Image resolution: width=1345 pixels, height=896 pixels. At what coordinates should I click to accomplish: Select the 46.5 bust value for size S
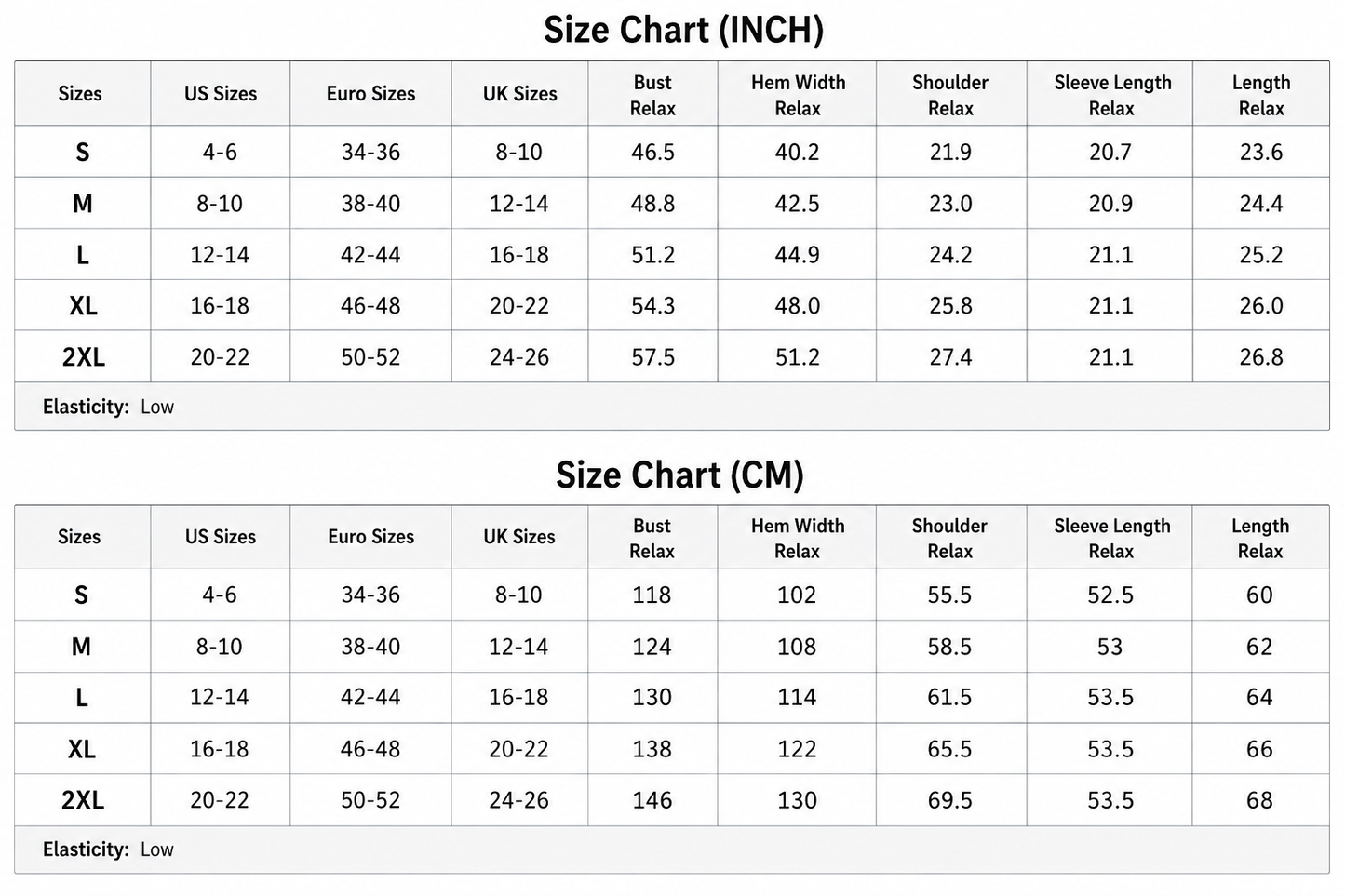click(652, 152)
